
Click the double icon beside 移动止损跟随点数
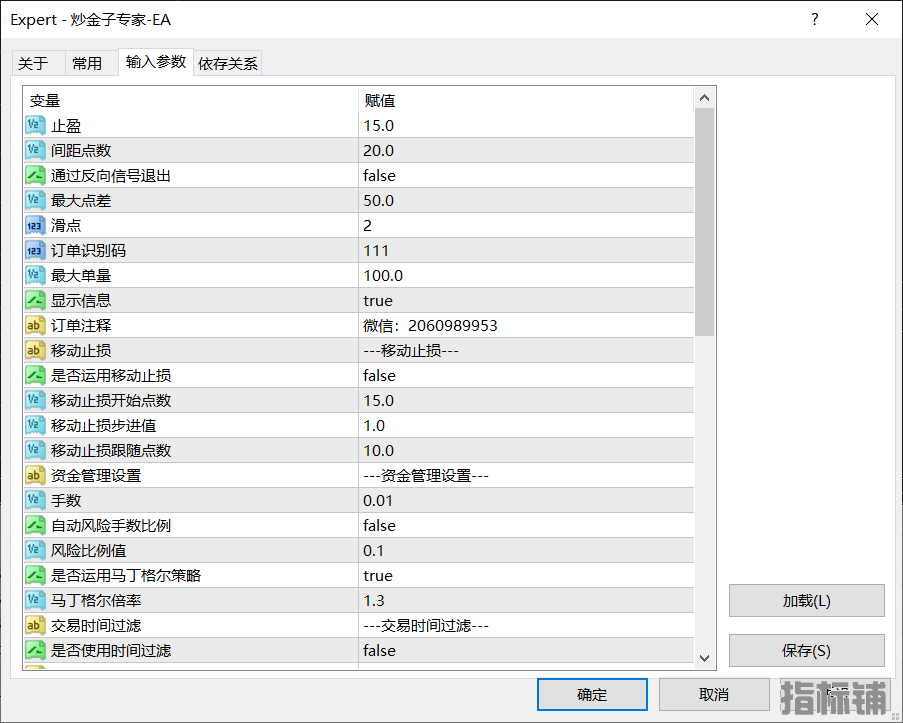(35, 451)
